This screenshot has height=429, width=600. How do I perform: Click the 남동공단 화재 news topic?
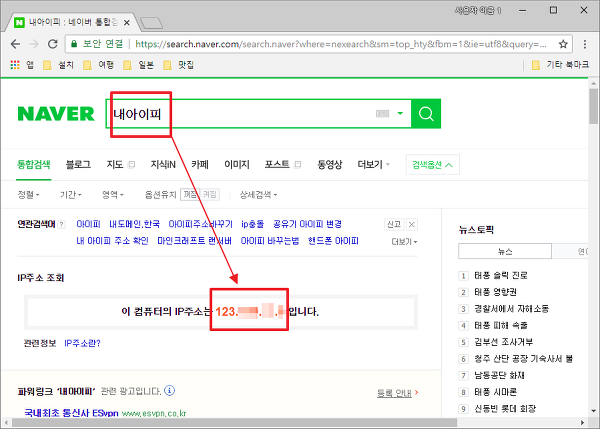click(x=499, y=375)
